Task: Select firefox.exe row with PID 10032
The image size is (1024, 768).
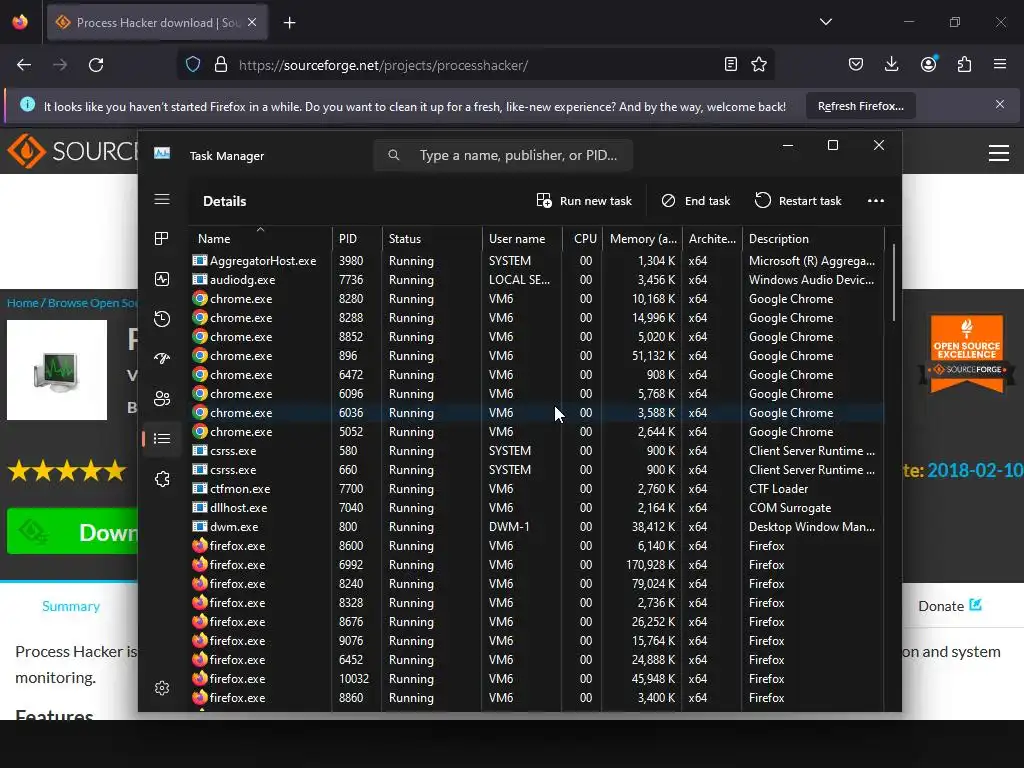Action: pyautogui.click(x=537, y=679)
